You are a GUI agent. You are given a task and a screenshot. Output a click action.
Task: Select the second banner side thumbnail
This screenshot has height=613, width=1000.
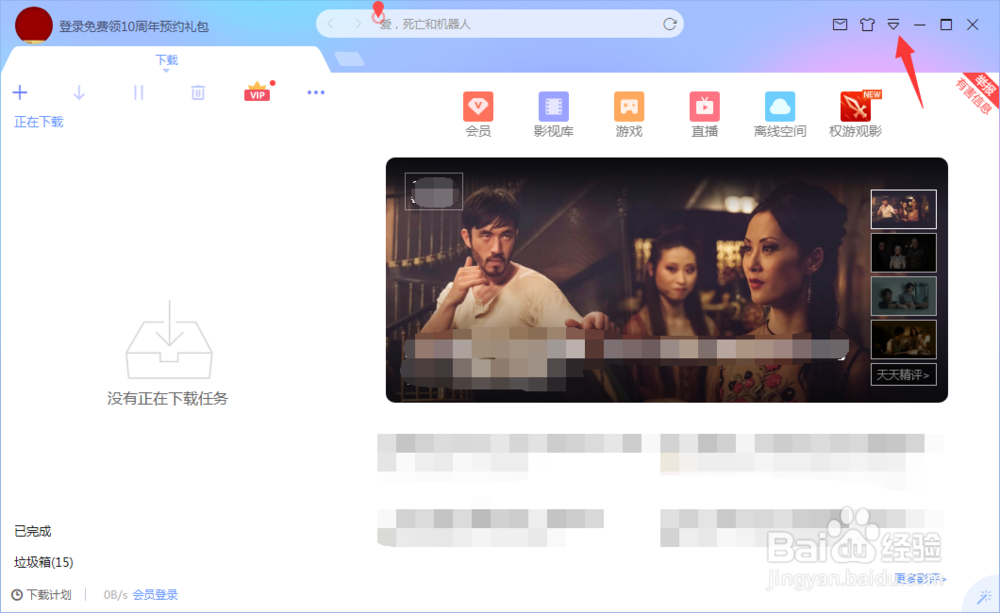click(x=904, y=253)
